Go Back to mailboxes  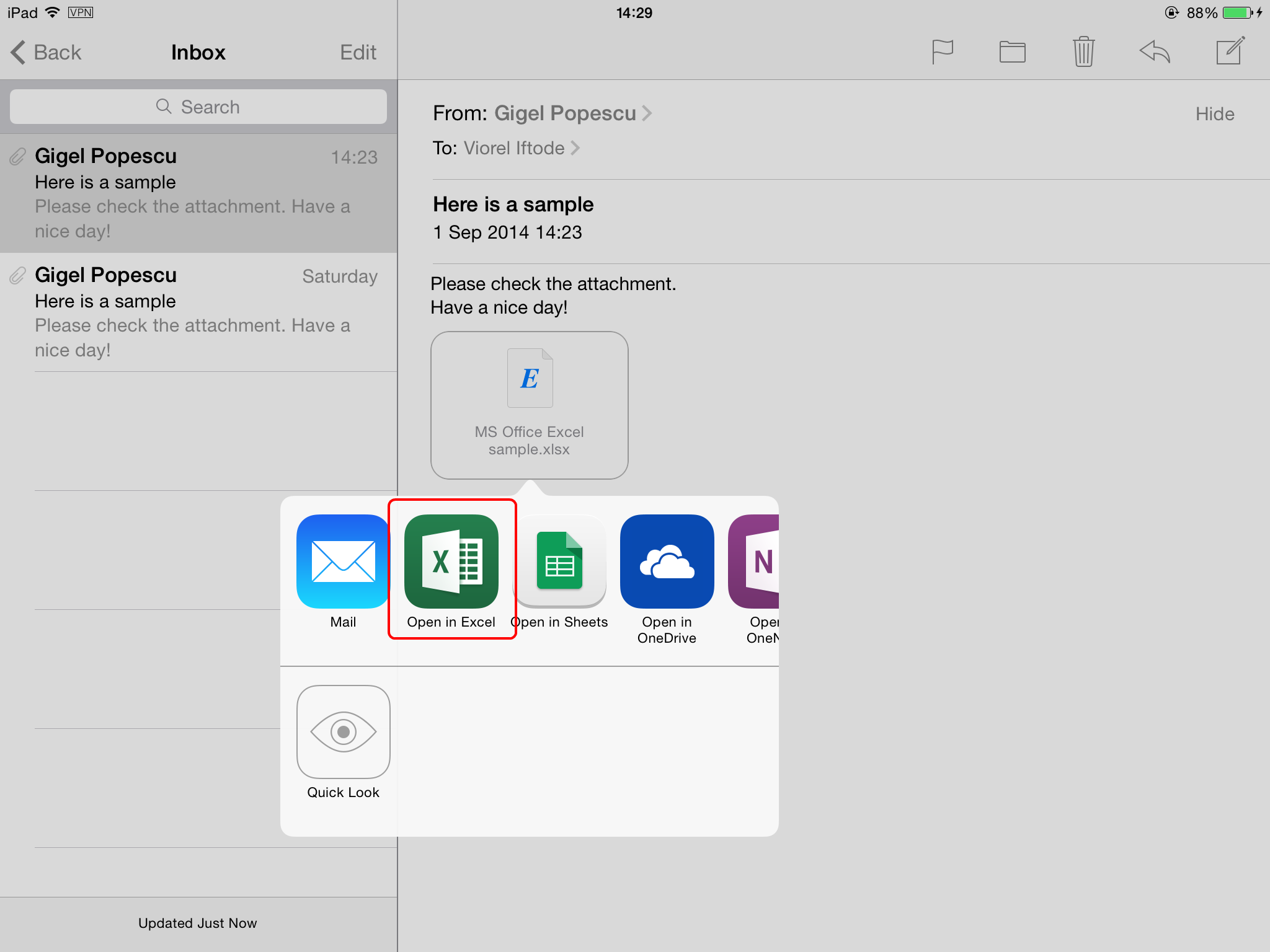click(46, 53)
